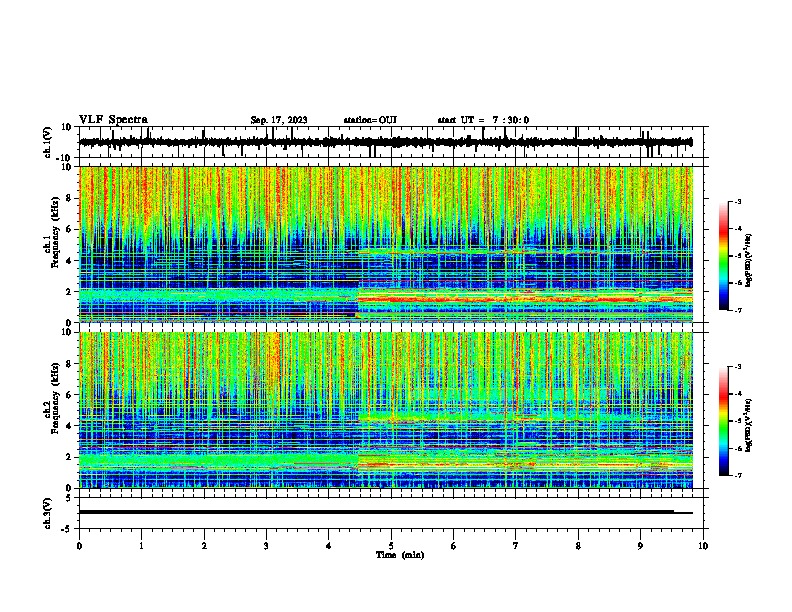Viewport: 792px width, 612px height.
Task: Click the time-axis tick label "5"
Action: tap(391, 546)
